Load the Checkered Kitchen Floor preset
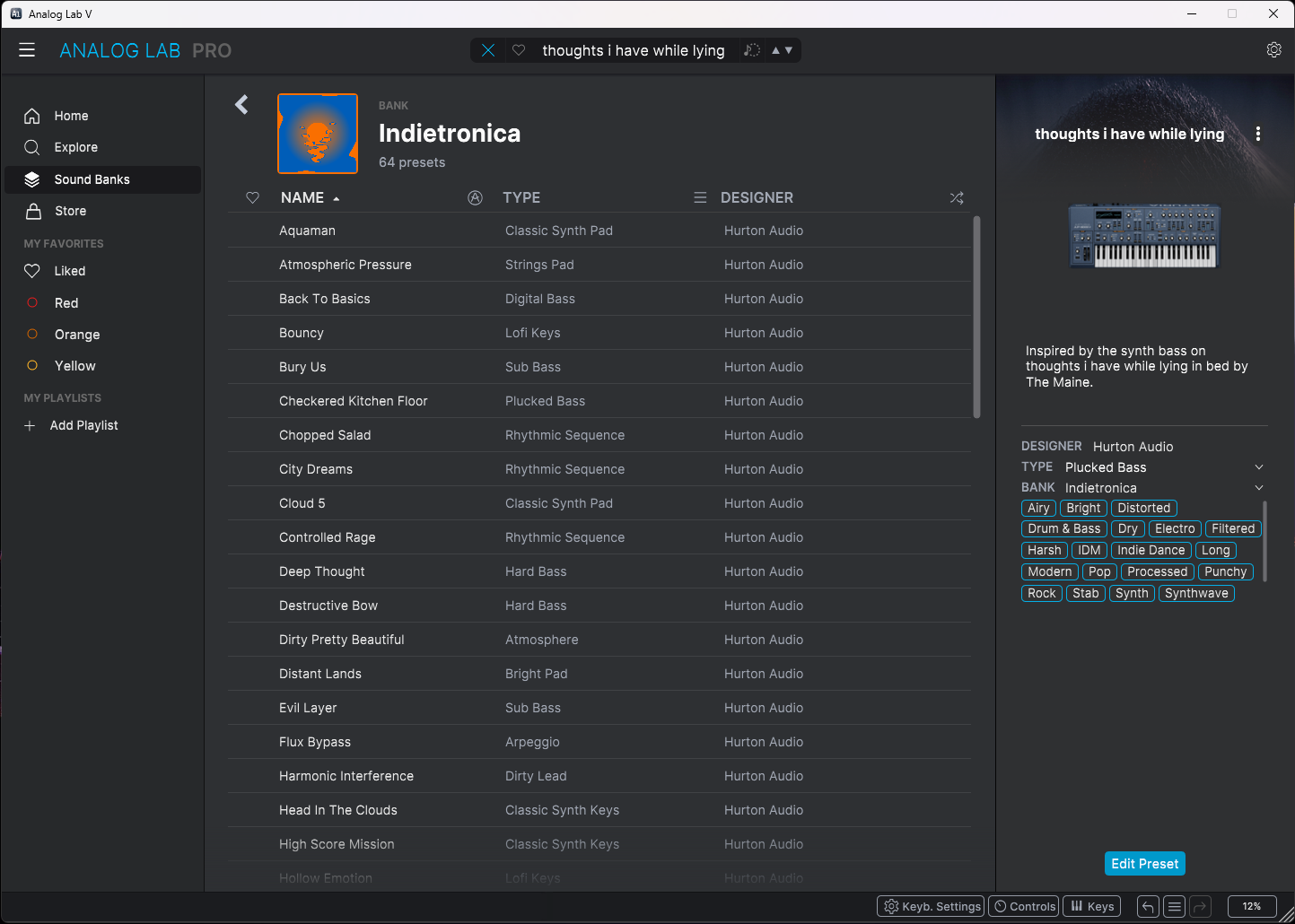This screenshot has height=924, width=1295. click(x=599, y=401)
